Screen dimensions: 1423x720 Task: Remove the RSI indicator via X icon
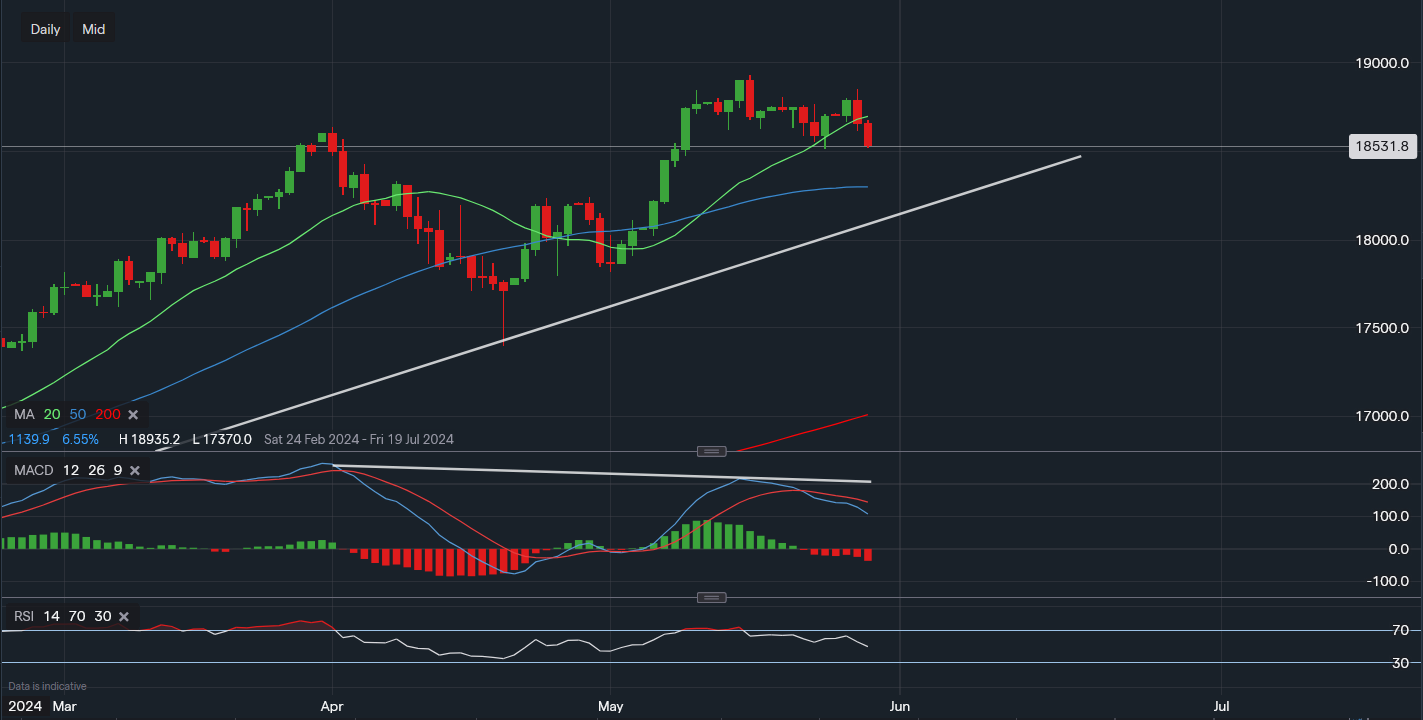[124, 617]
